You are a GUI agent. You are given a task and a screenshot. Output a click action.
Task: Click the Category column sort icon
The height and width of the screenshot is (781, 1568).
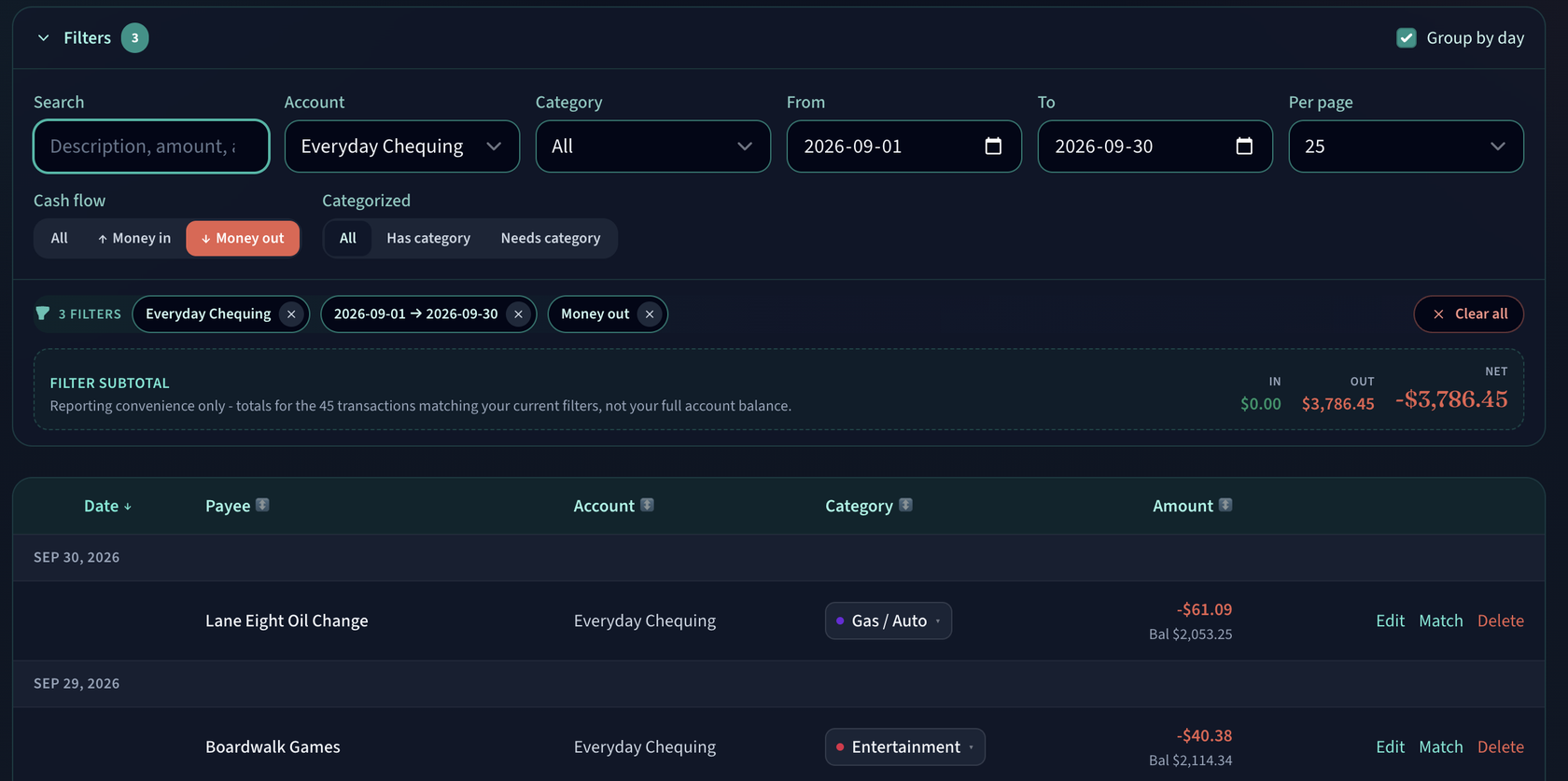point(905,505)
